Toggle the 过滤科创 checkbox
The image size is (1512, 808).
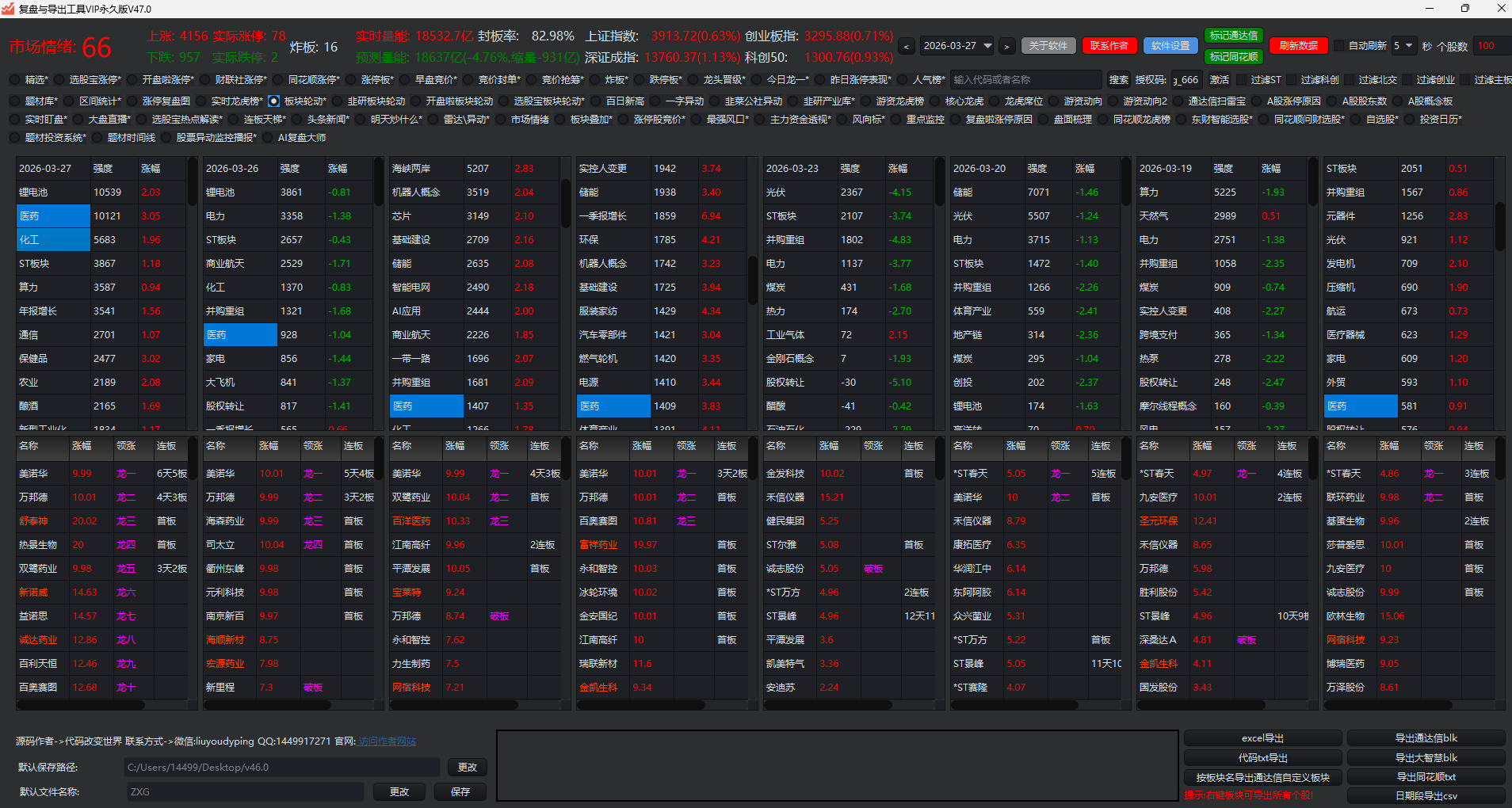[1291, 80]
